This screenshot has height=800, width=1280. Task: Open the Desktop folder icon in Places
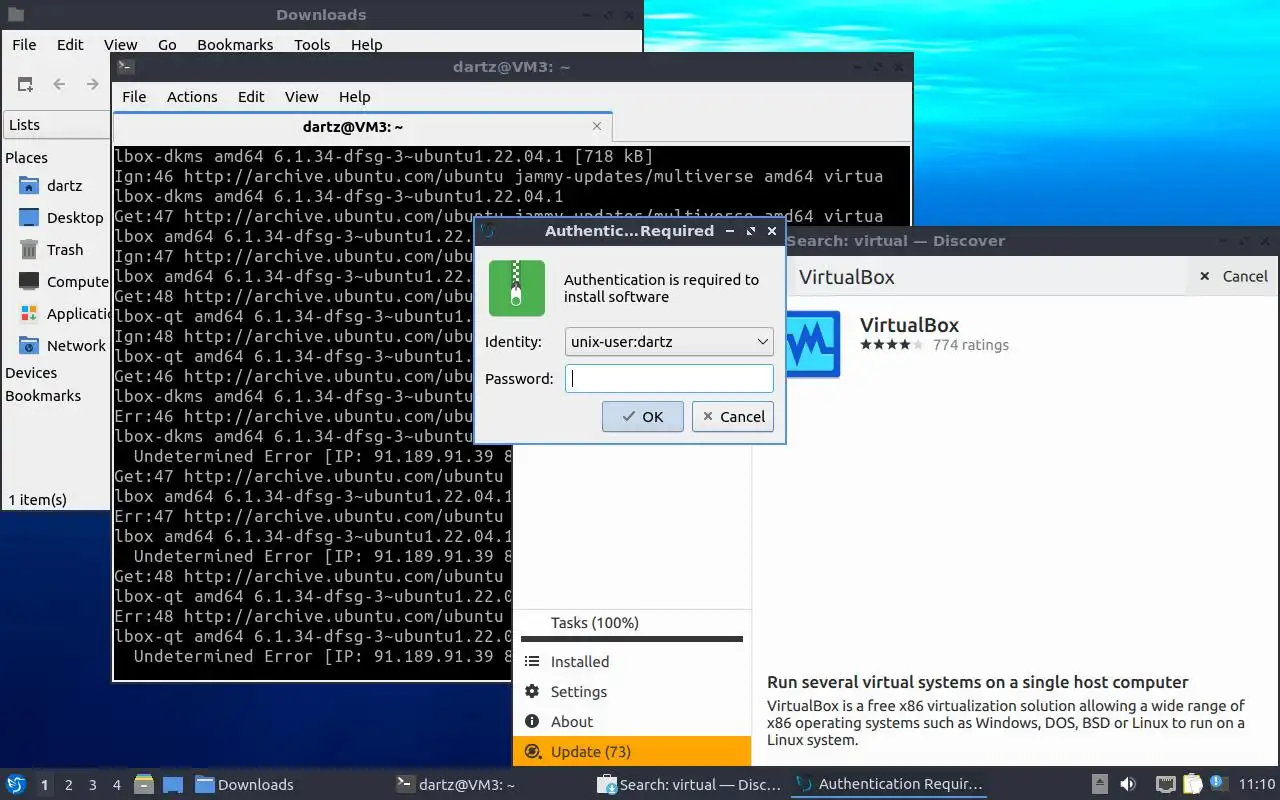pyautogui.click(x=29, y=217)
